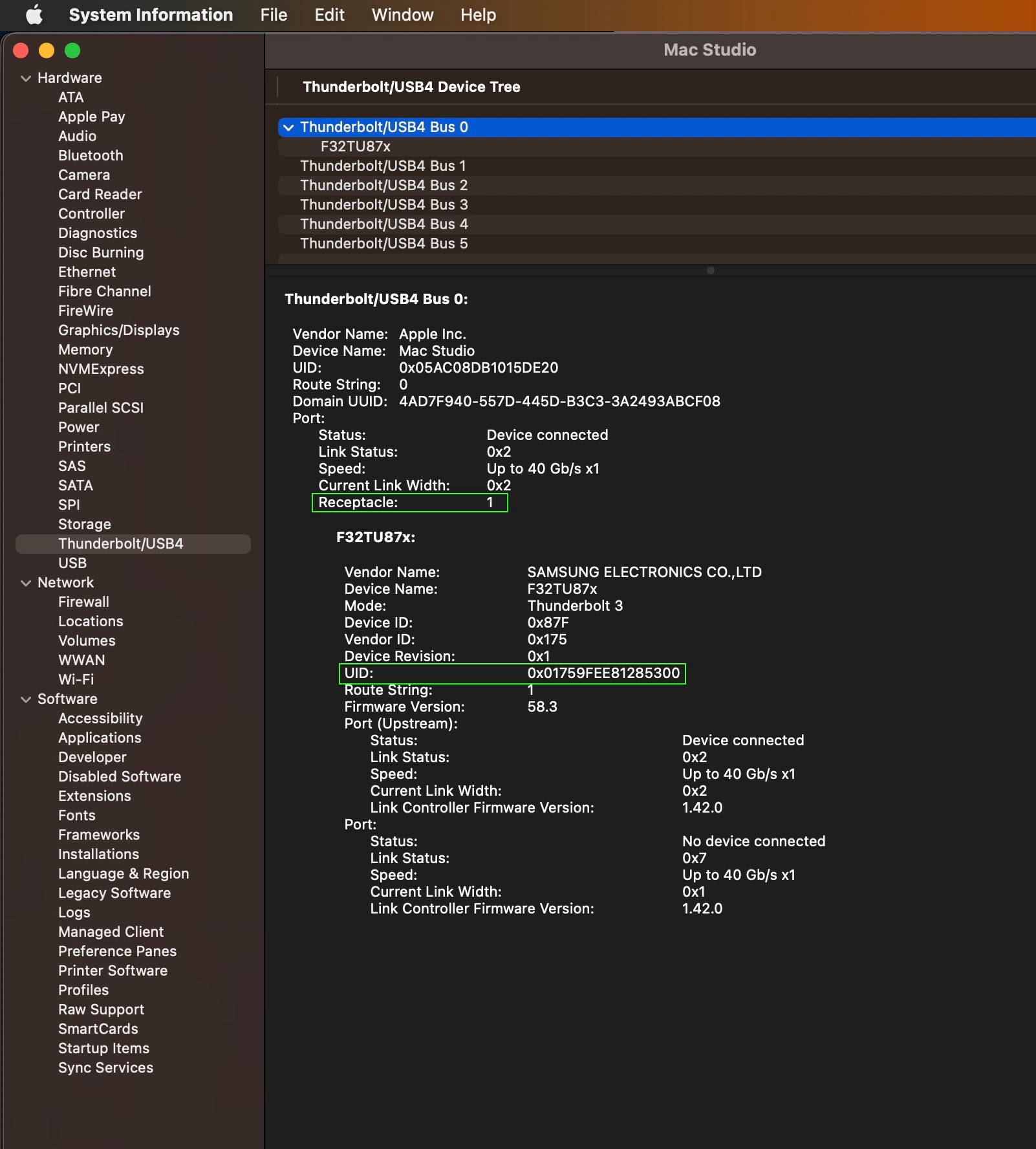Select Bluetooth in sidebar
This screenshot has height=1149, width=1036.
coord(91,155)
